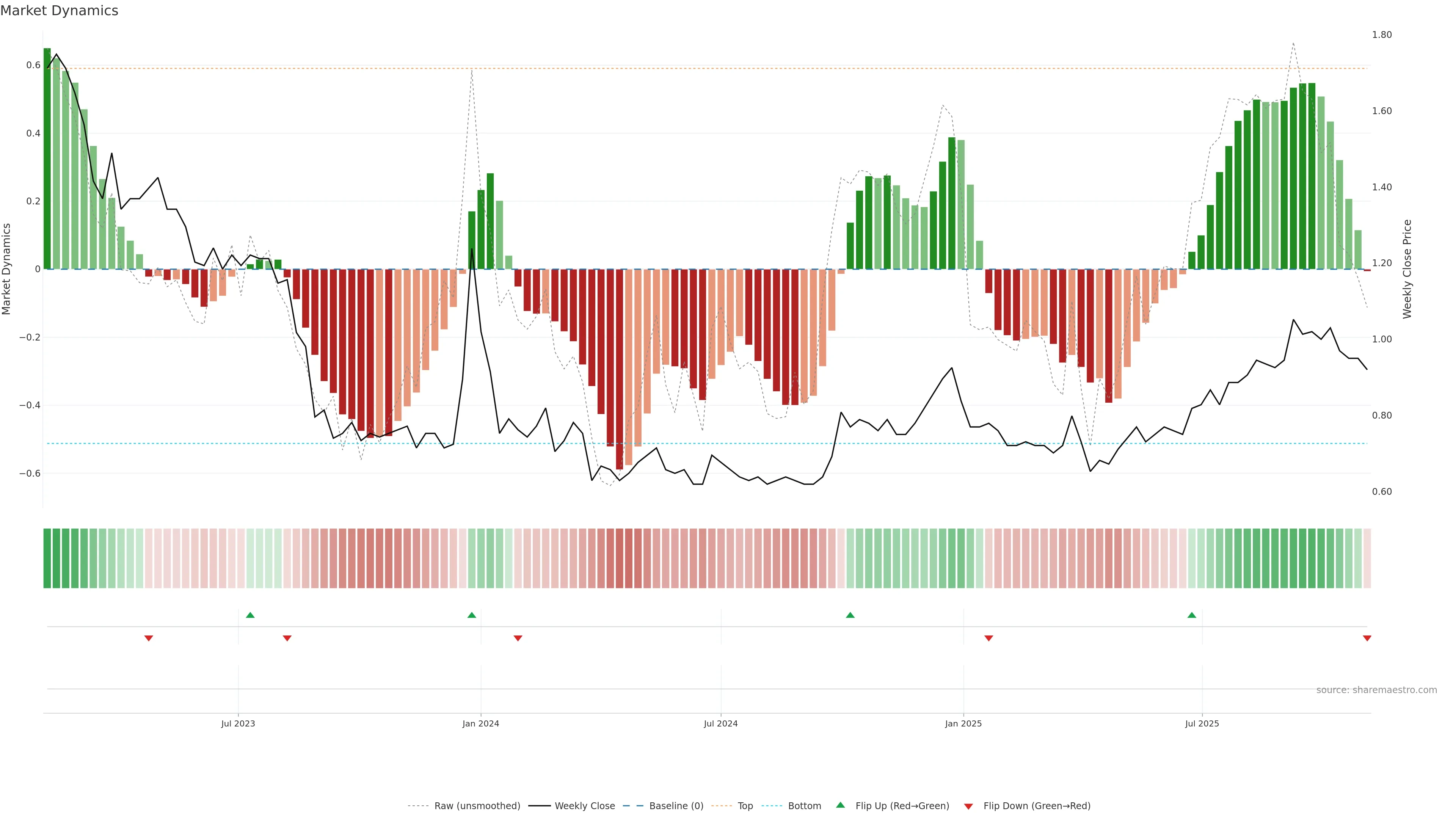Click the green flip-up triangle in late 2024

[850, 615]
